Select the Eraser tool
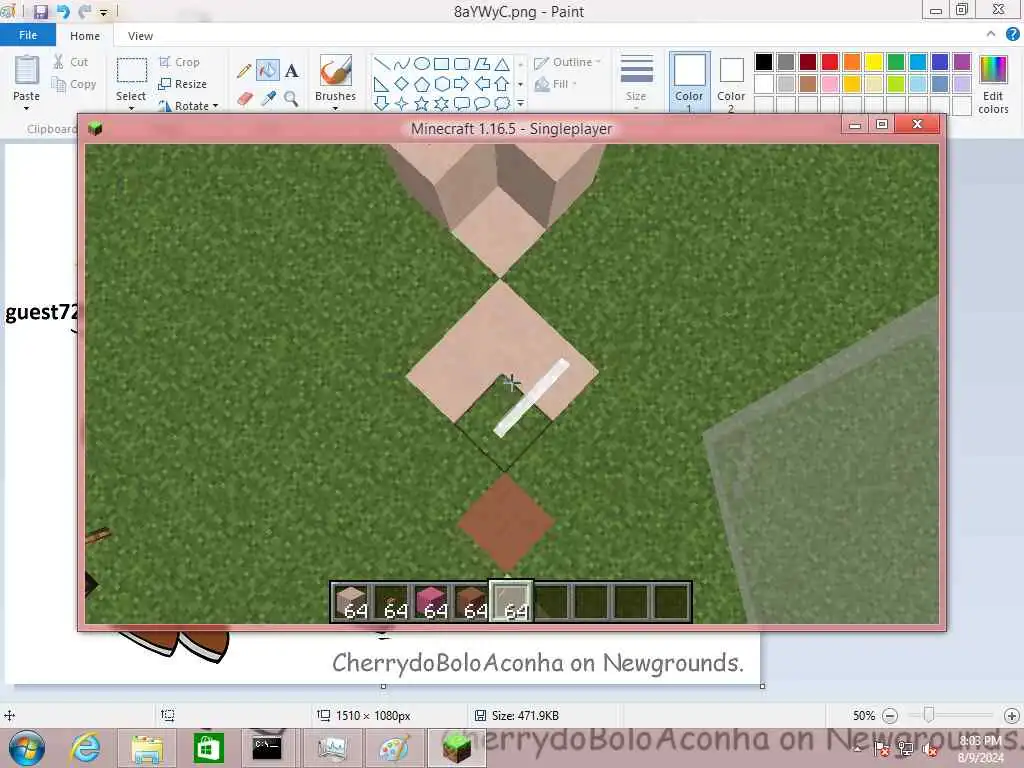Viewport: 1024px width, 768px height. click(244, 99)
